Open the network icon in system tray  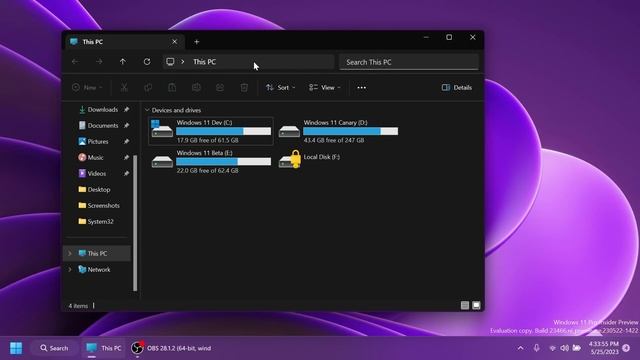click(x=552, y=348)
